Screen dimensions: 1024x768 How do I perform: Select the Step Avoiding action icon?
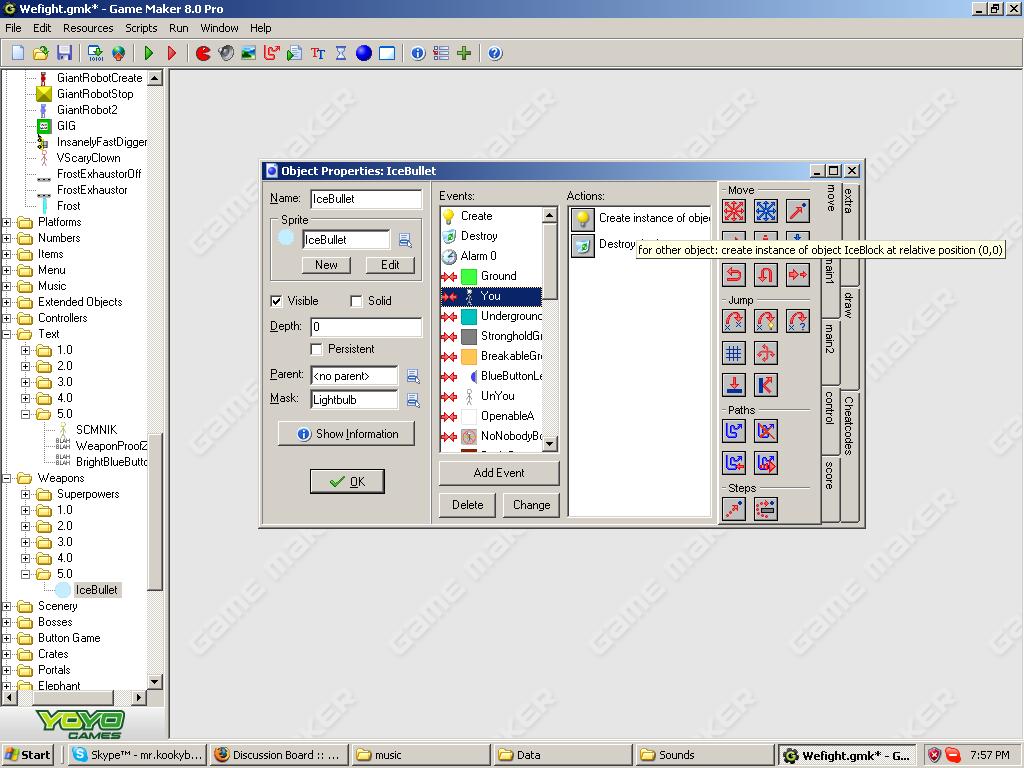click(x=766, y=509)
